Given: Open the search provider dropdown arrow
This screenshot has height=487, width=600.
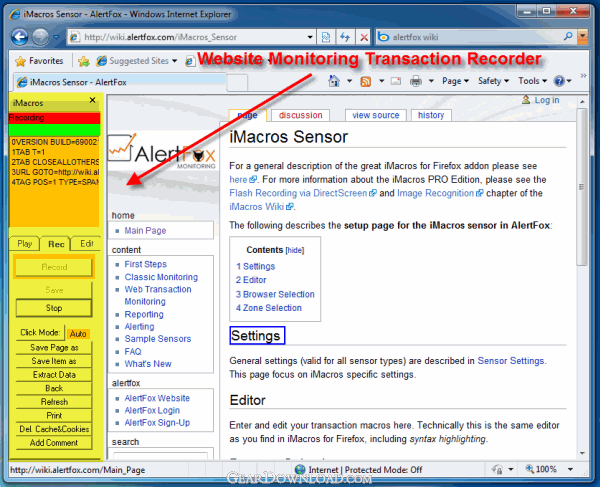Looking at the screenshot, I should tap(583, 37).
